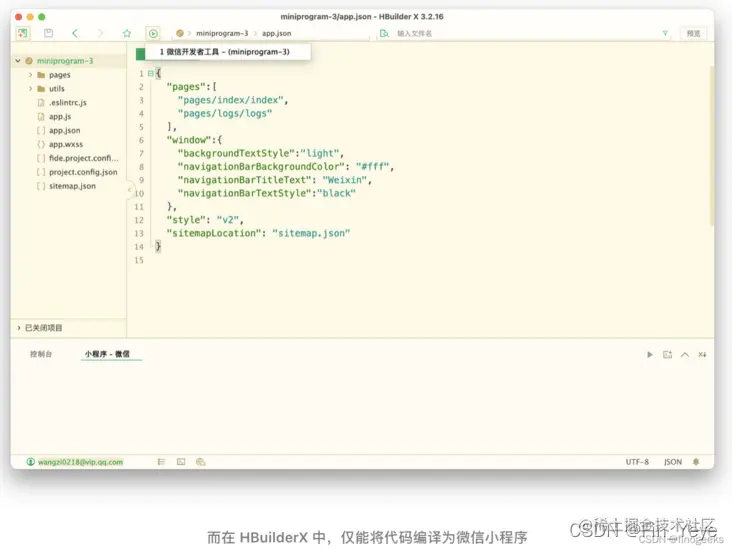Click the filter funnel icon
Viewport: 732px width, 550px height.
click(665, 33)
